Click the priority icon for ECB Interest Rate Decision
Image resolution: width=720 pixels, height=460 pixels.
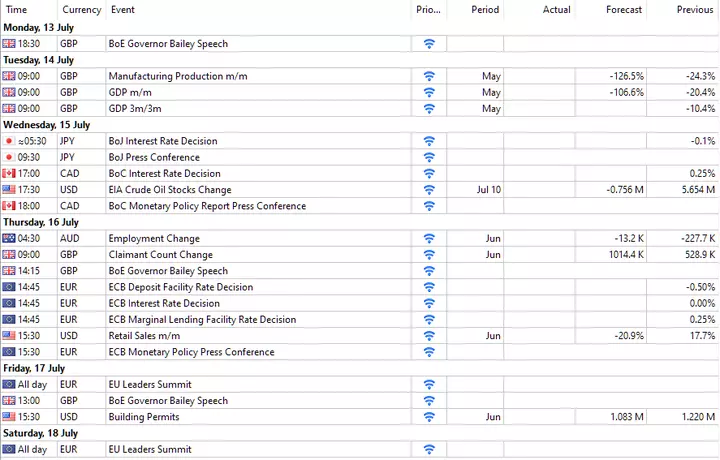point(429,303)
